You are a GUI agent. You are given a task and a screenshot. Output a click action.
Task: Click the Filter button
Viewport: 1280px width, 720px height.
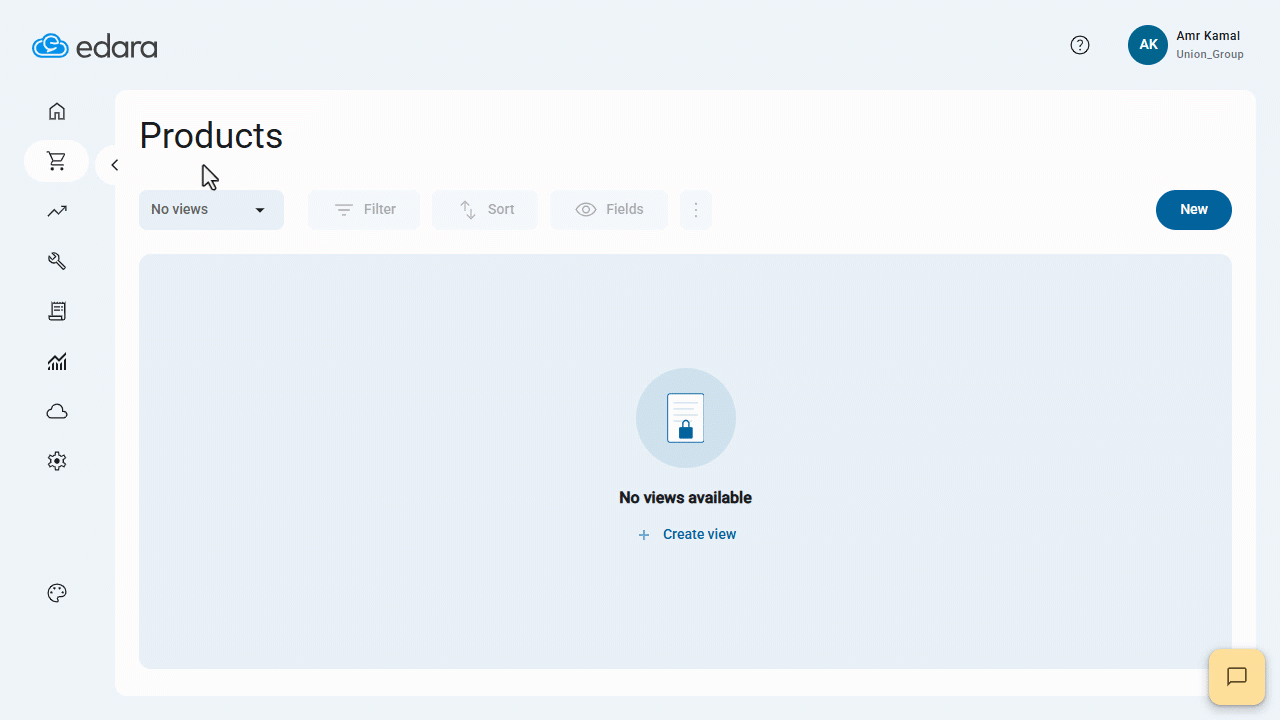[364, 210]
